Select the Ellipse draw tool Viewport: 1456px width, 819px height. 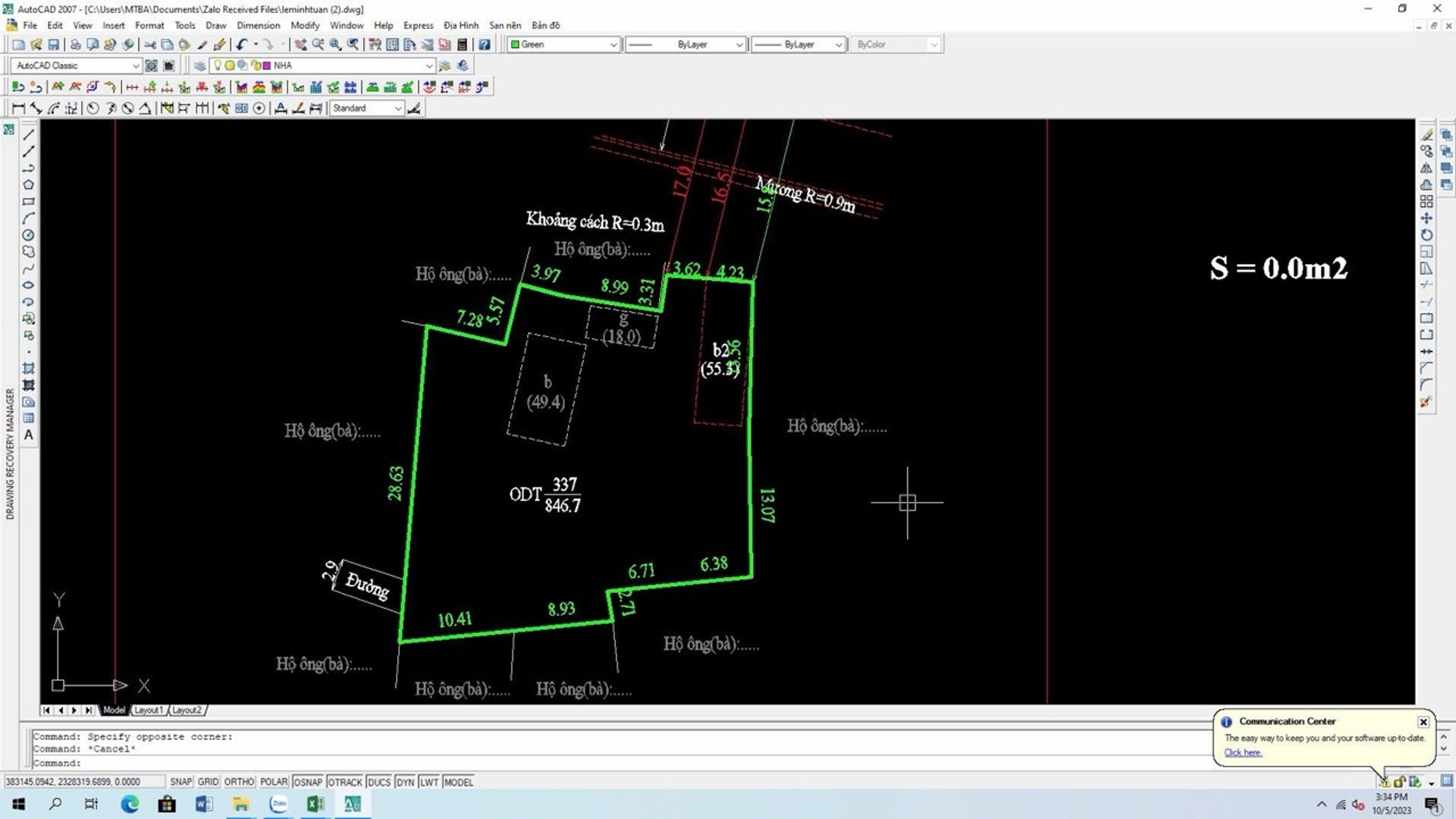pyautogui.click(x=28, y=285)
